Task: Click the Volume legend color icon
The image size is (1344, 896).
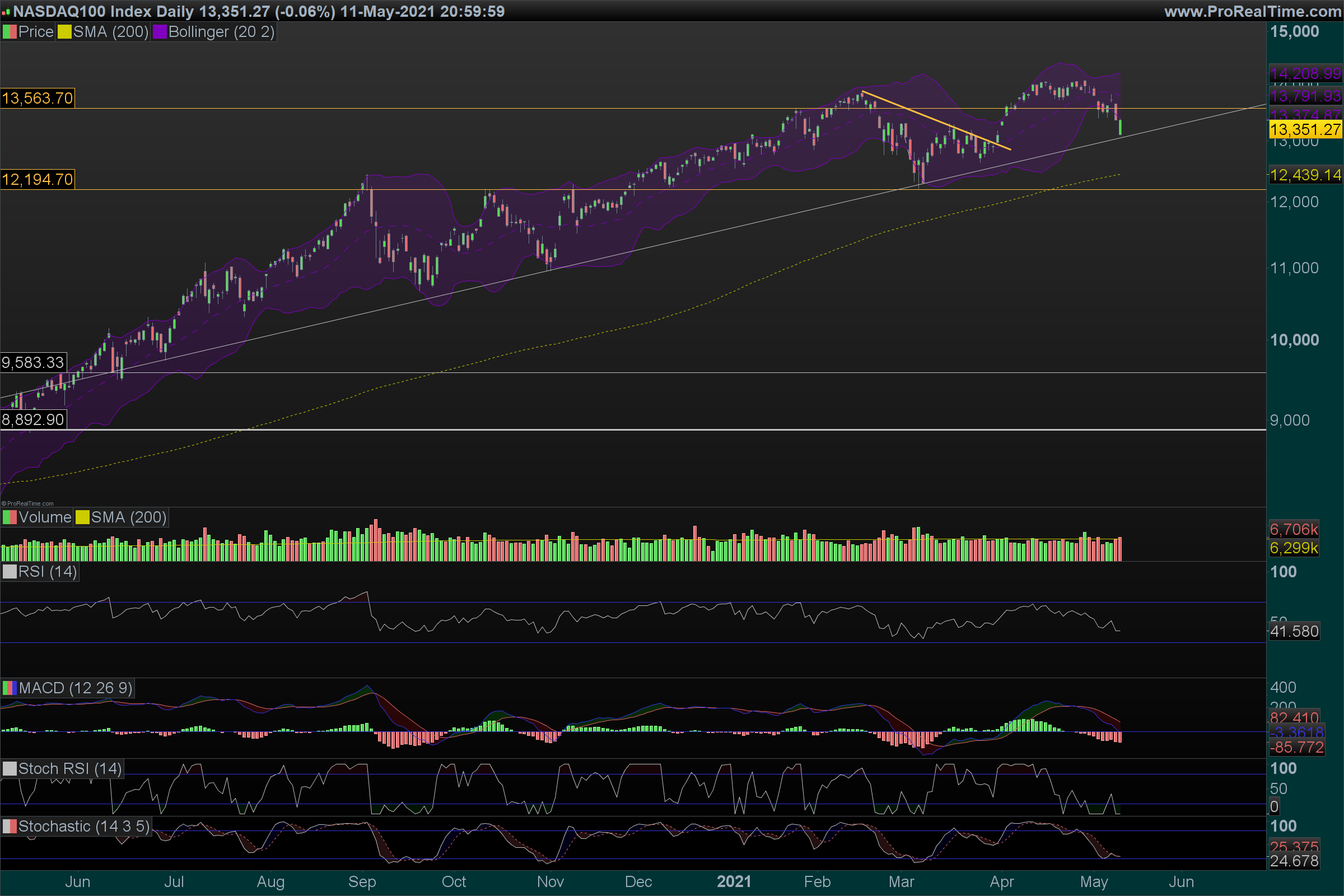Action: click(x=10, y=517)
